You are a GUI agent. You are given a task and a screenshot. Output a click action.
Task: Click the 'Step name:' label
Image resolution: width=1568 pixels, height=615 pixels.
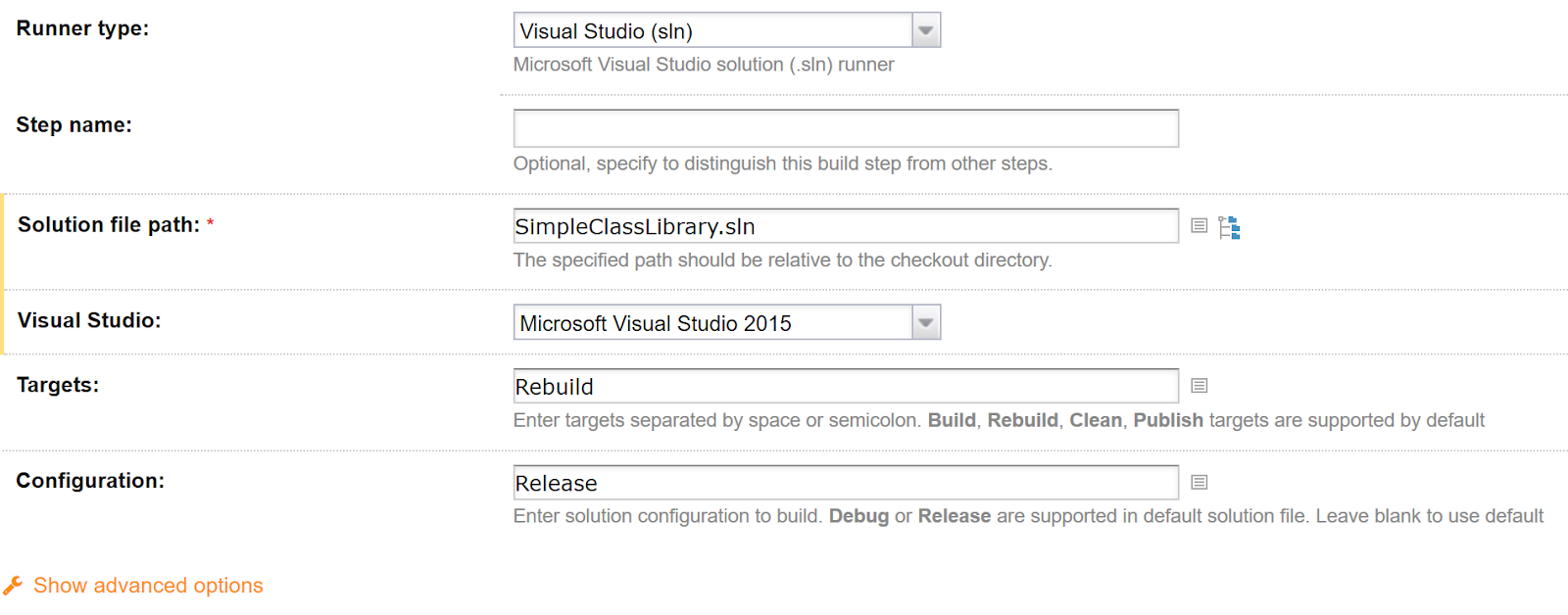pyautogui.click(x=73, y=125)
